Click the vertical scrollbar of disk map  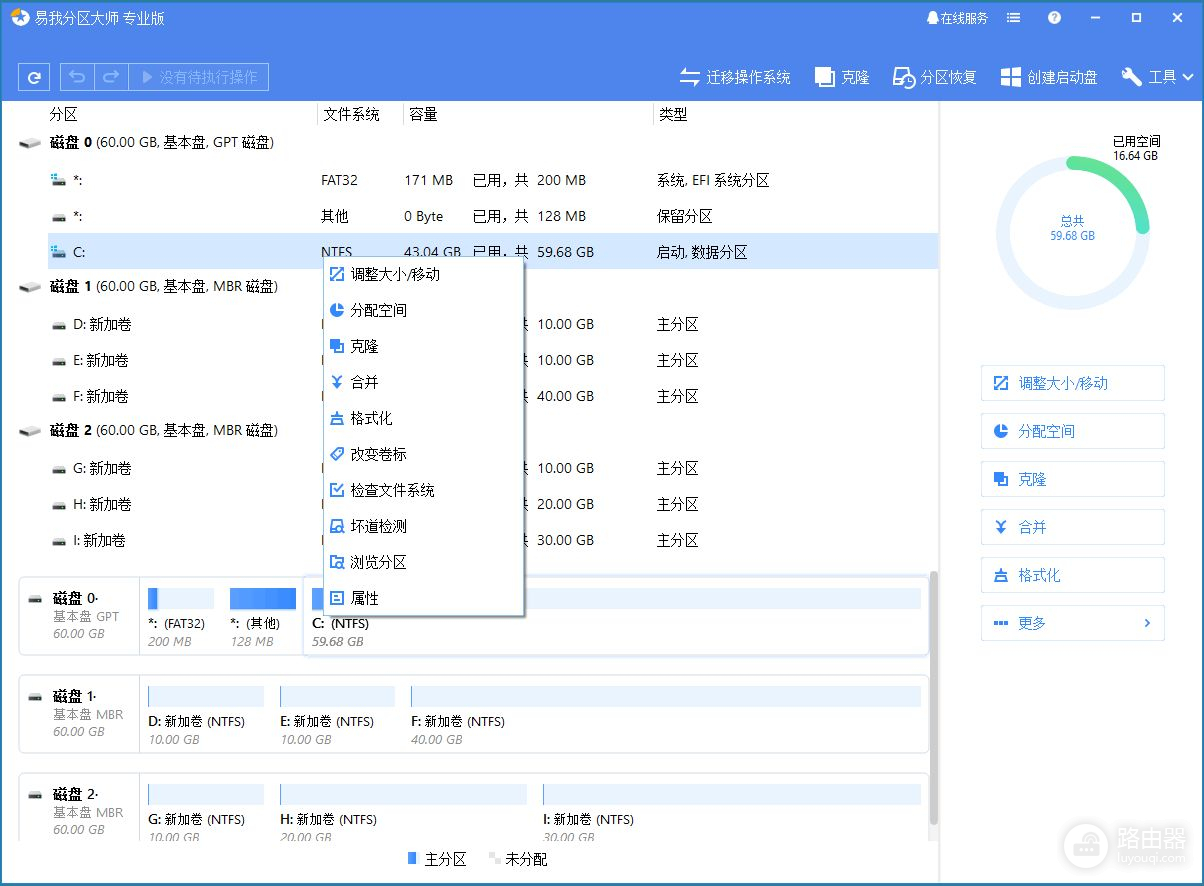[x=934, y=700]
